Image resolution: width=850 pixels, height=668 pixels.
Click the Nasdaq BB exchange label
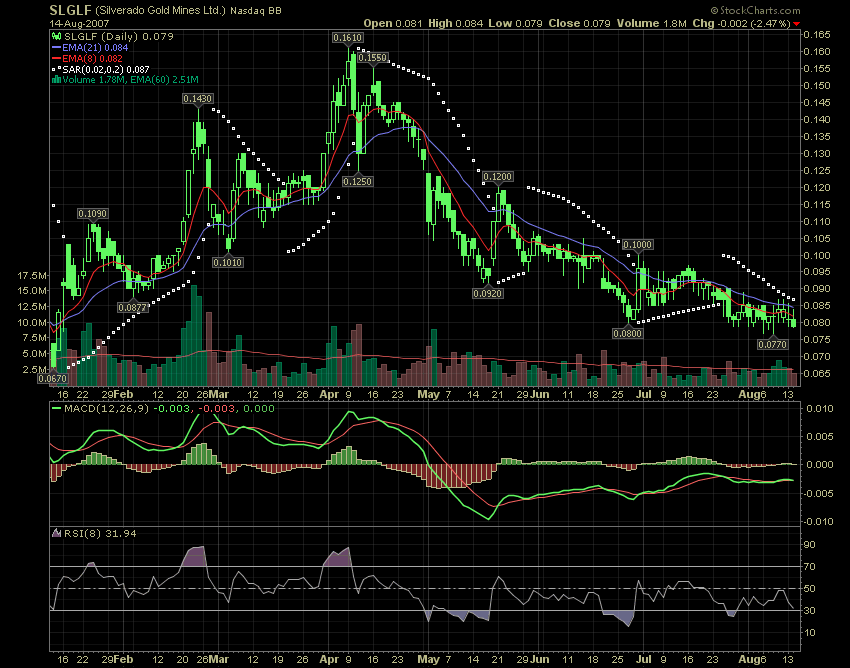255,10
